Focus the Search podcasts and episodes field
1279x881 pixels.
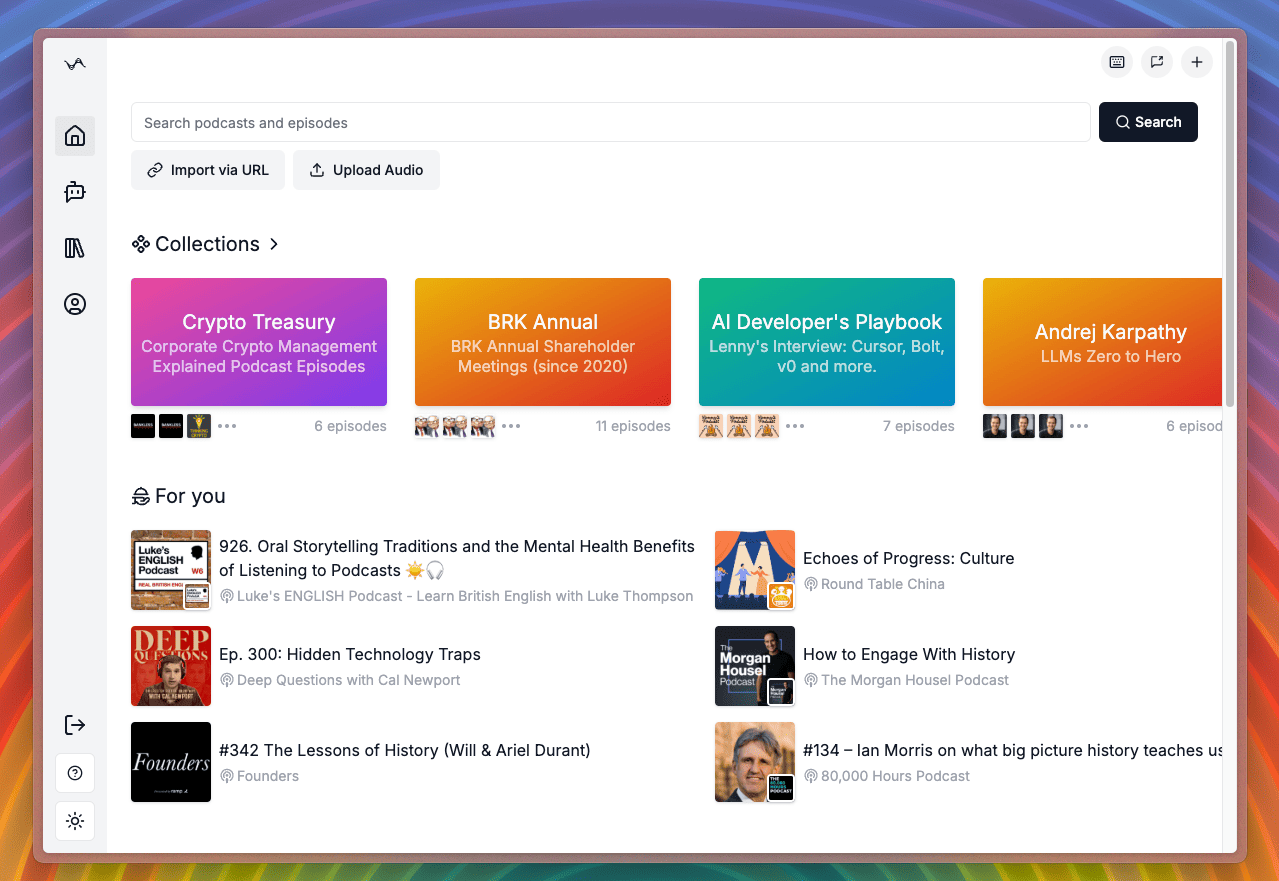(610, 123)
